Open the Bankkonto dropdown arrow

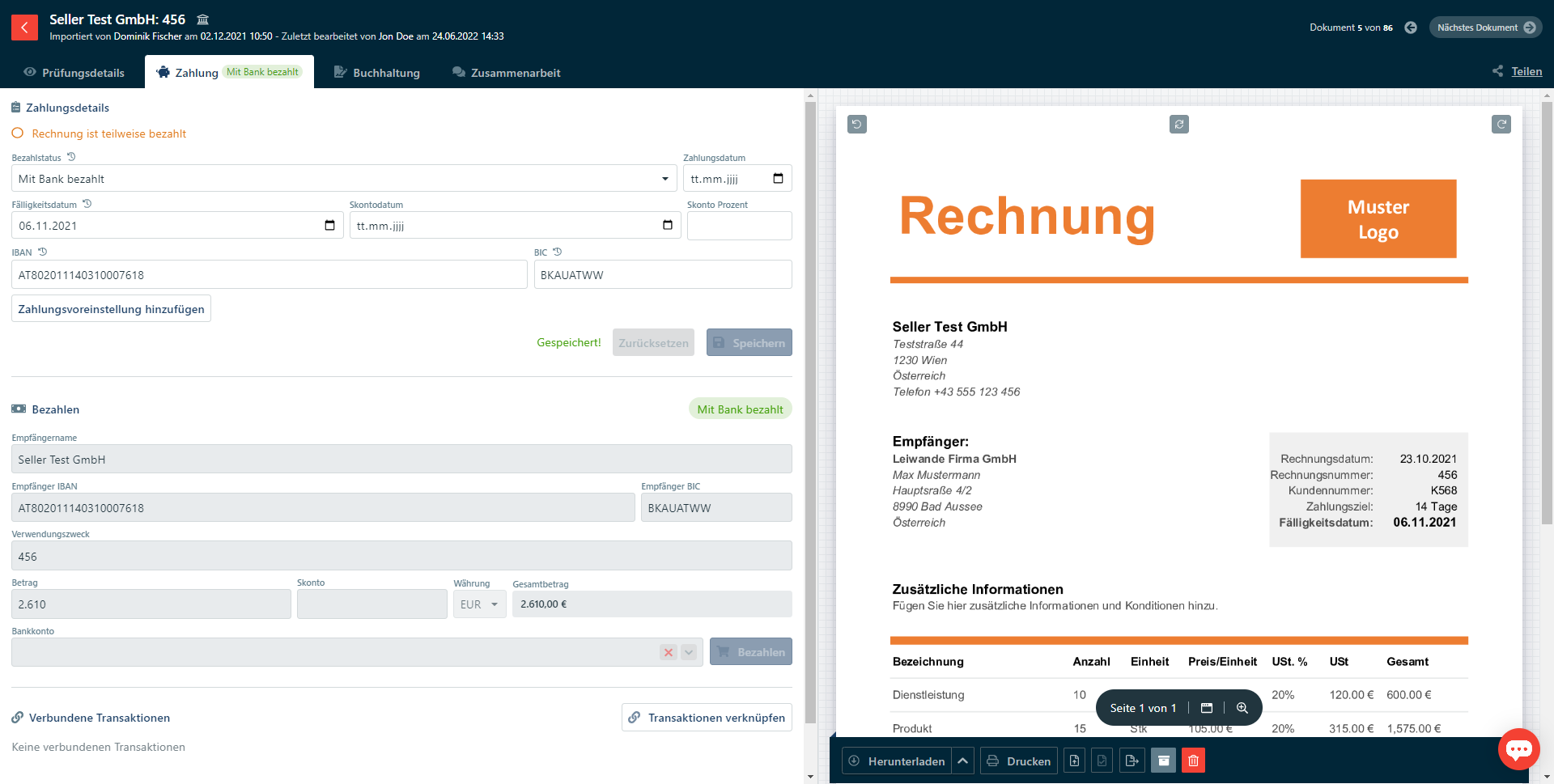689,652
